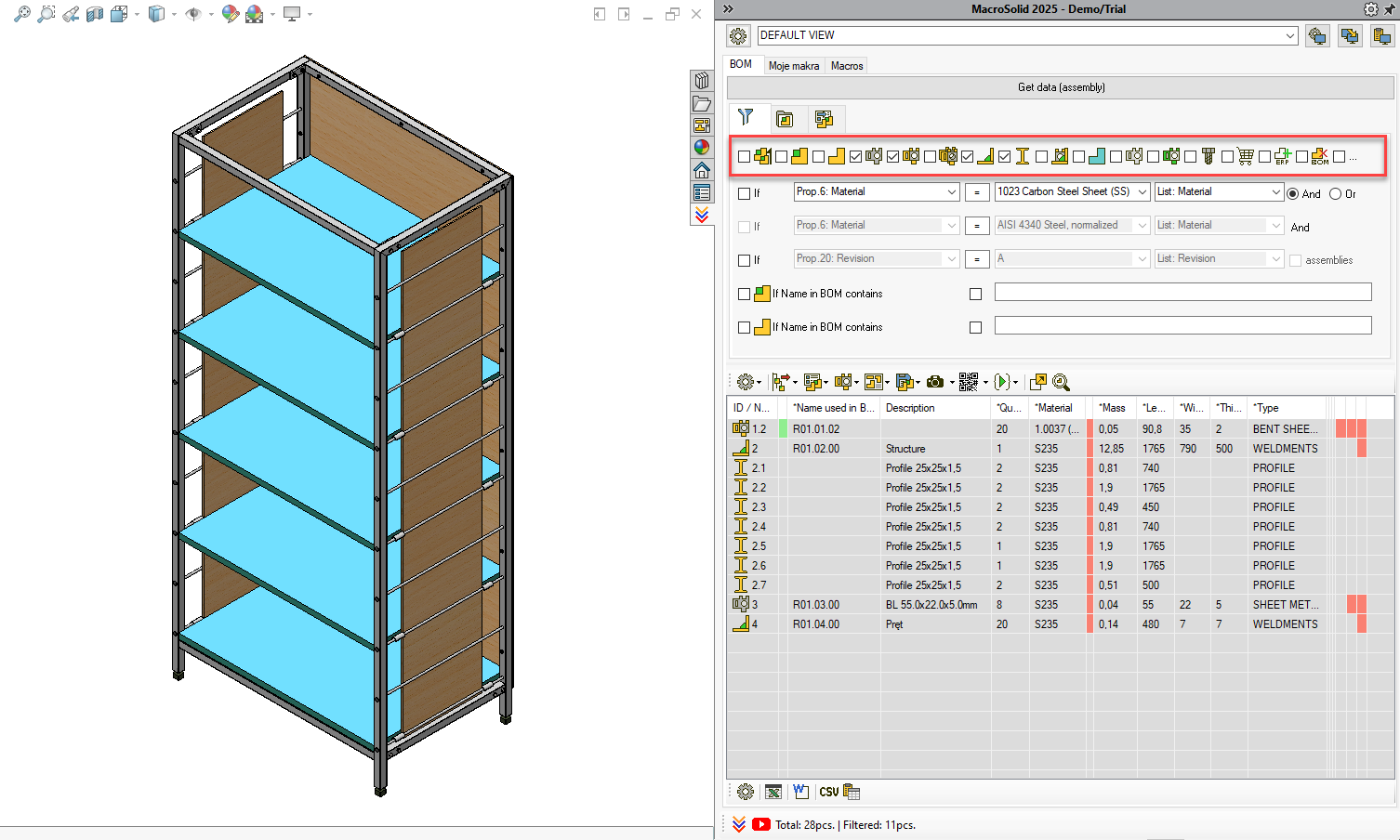The width and height of the screenshot is (1400, 840).
Task: Open the View Orientation cube icon
Action: (119, 14)
